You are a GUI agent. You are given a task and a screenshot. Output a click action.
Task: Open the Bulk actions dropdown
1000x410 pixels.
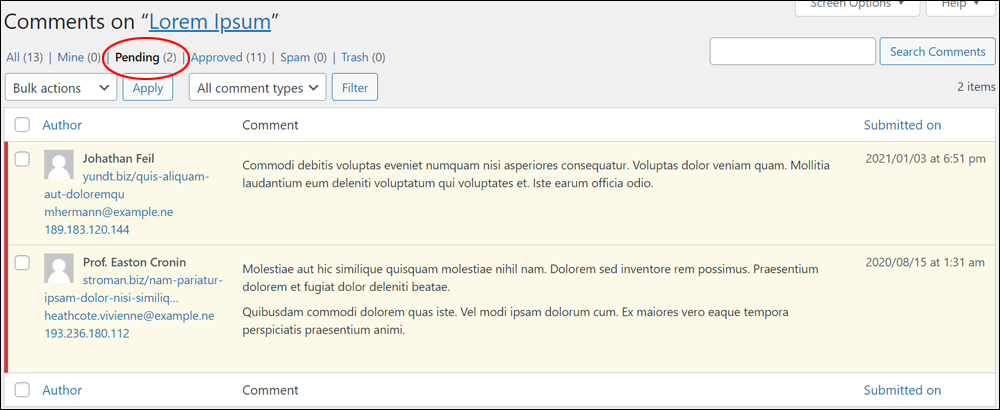coord(61,87)
